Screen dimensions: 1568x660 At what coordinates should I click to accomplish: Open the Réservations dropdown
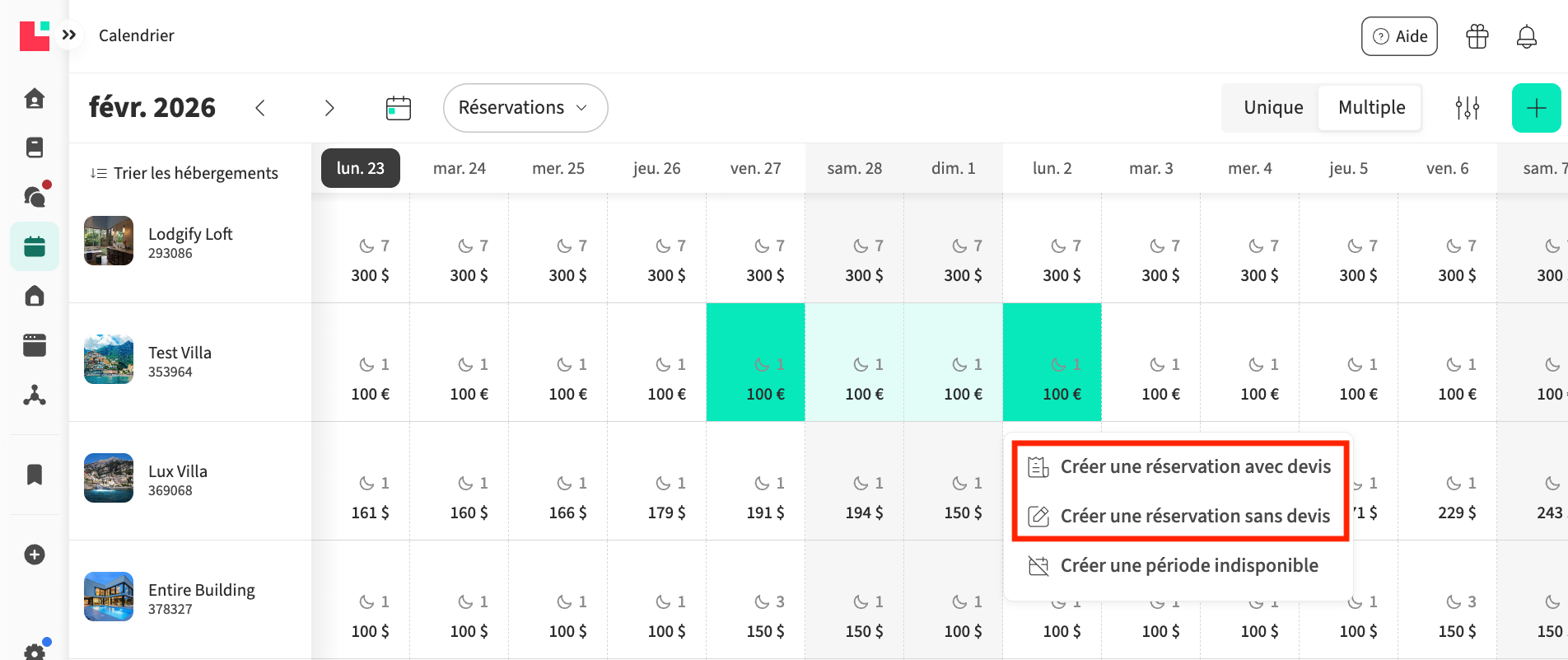click(x=525, y=108)
